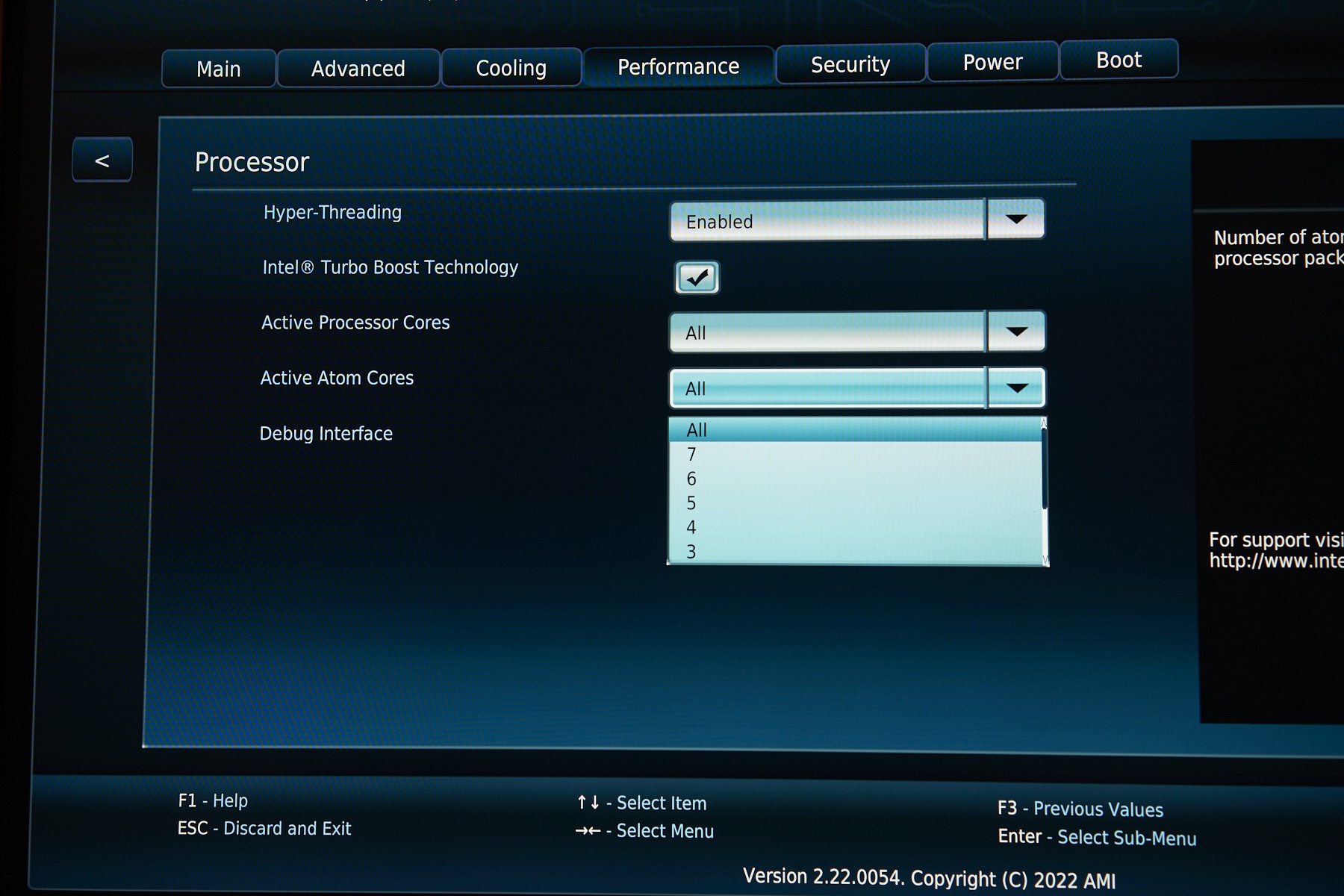Select the Performance tab

click(679, 66)
